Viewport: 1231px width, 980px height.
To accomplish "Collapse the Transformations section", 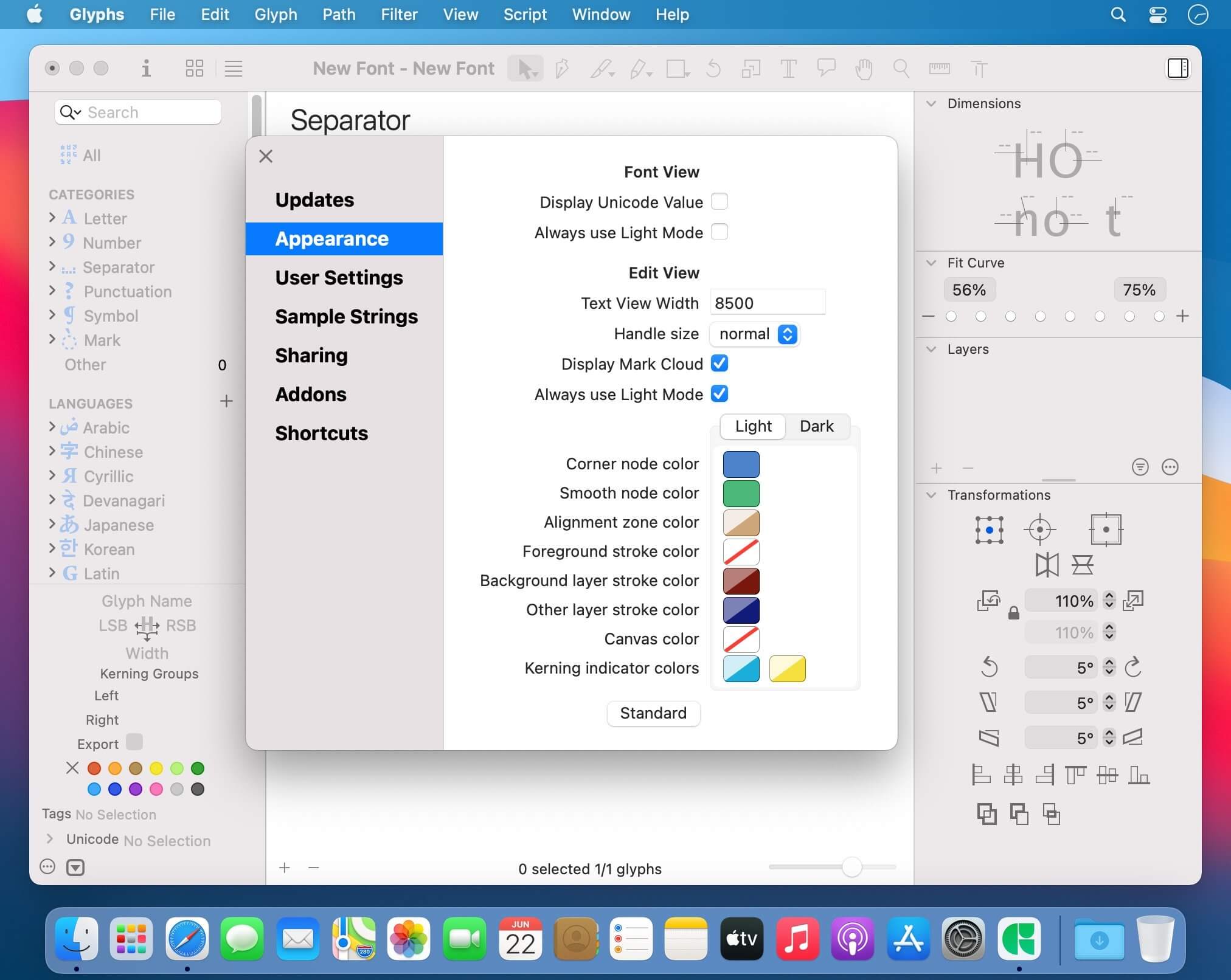I will 931,495.
